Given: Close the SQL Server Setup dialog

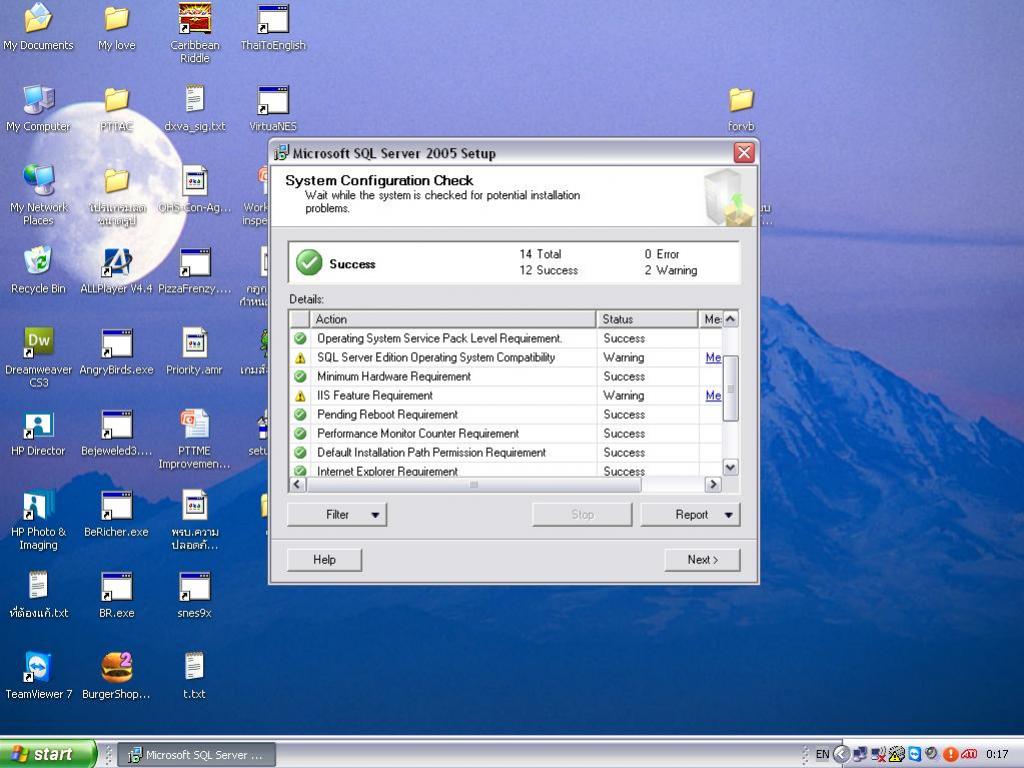Looking at the screenshot, I should (744, 153).
